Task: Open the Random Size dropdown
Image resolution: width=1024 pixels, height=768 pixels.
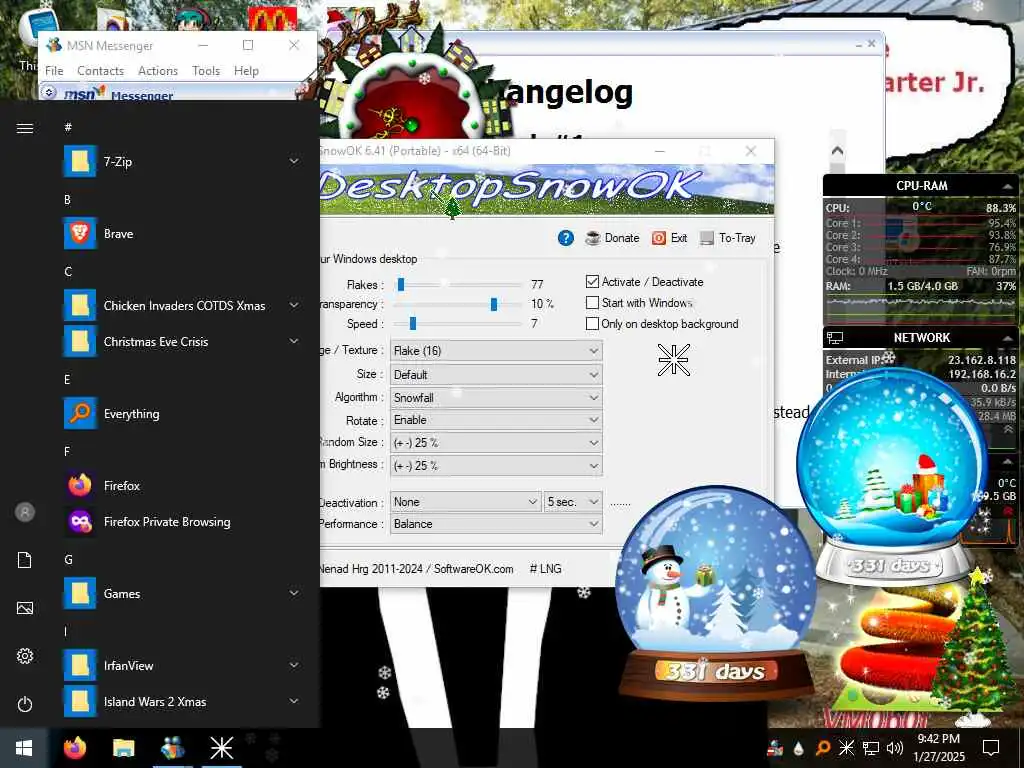Action: tap(496, 443)
